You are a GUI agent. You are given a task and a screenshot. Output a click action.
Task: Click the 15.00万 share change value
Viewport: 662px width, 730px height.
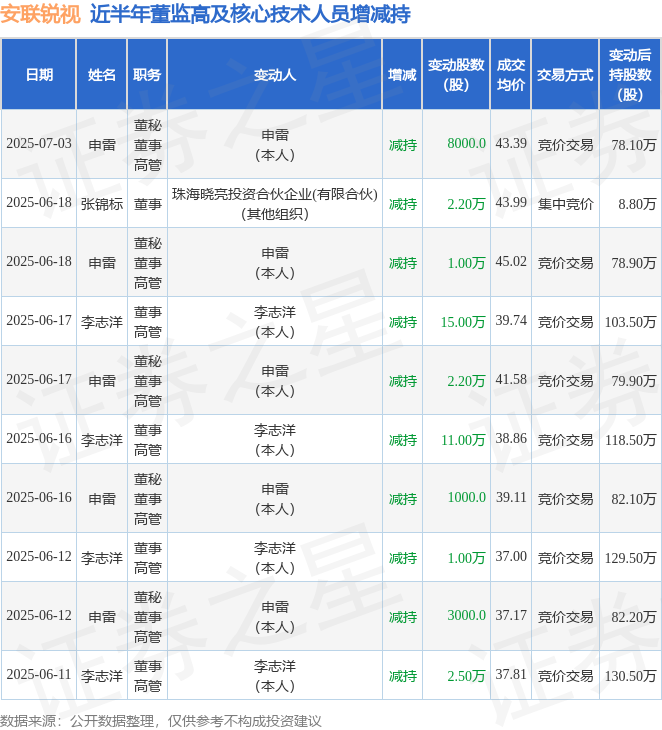463,322
